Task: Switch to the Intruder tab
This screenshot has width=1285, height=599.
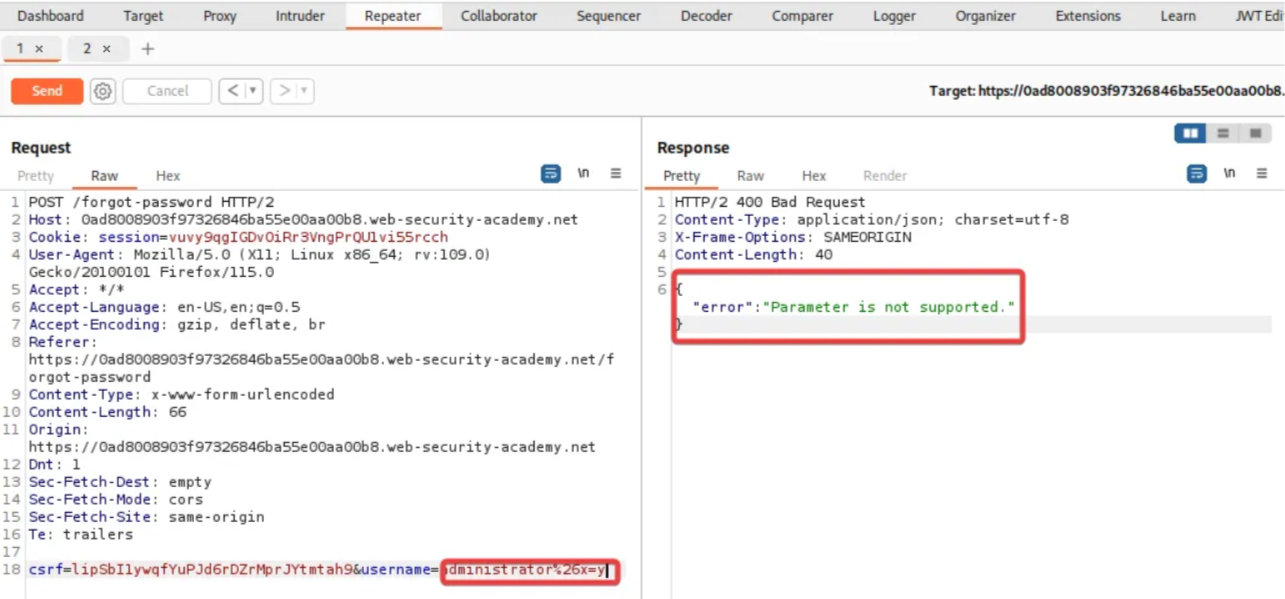Action: point(300,16)
